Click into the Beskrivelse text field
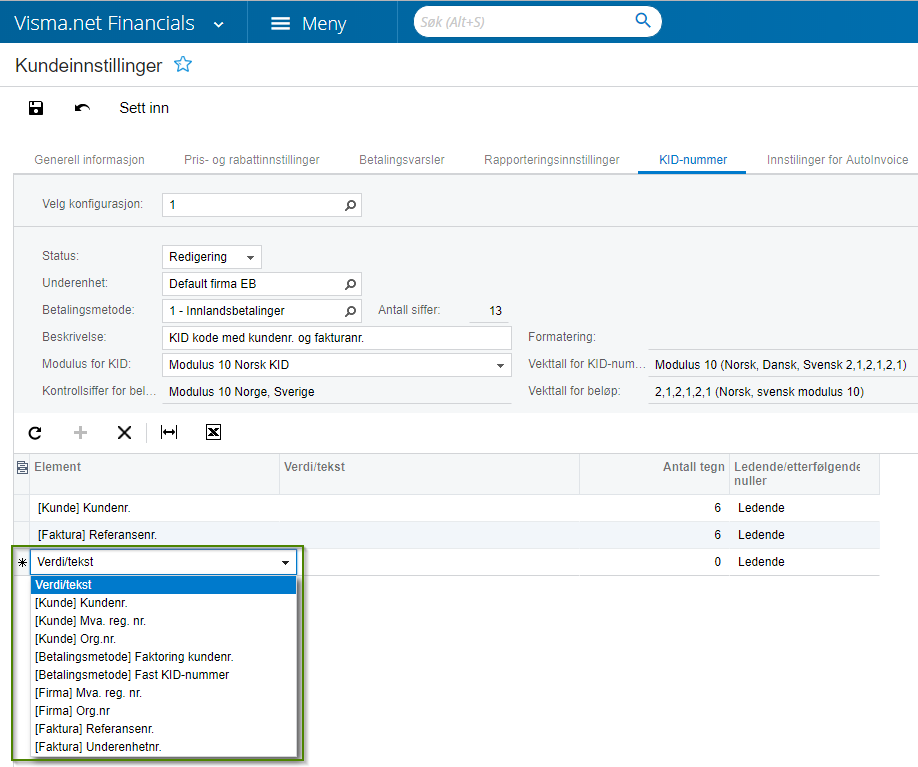Viewport: 918px width, 767px height. tap(337, 338)
